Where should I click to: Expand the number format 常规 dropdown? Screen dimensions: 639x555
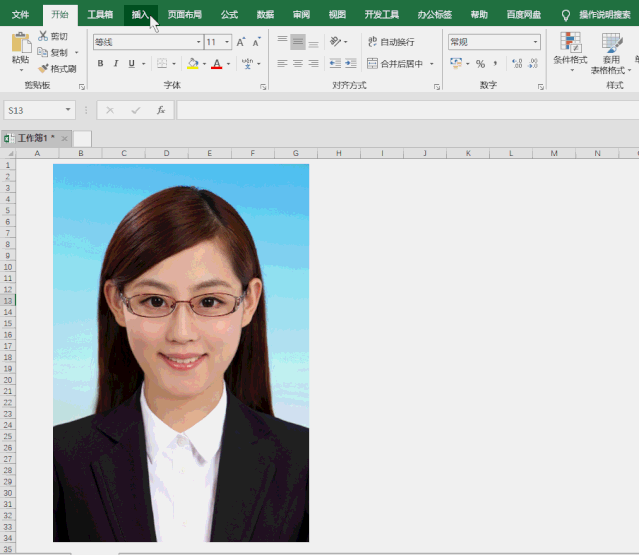click(x=535, y=42)
